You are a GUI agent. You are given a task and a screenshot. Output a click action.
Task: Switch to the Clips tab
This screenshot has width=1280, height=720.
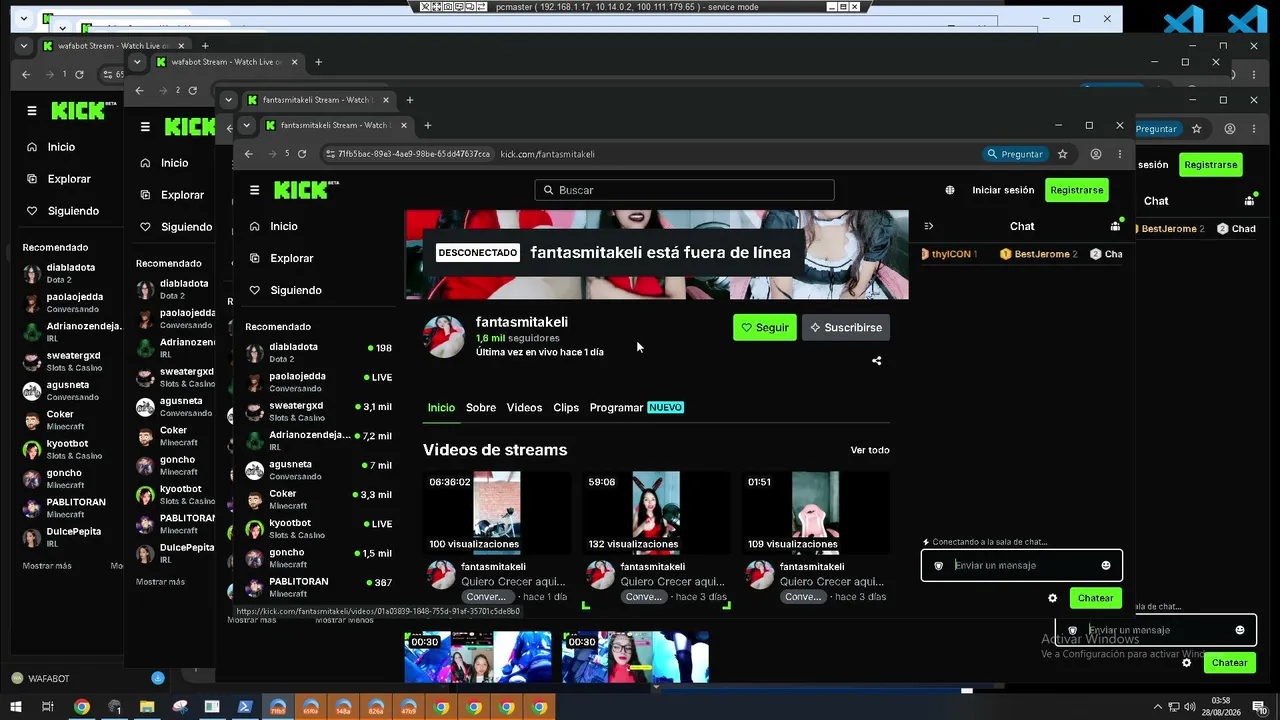pos(566,408)
